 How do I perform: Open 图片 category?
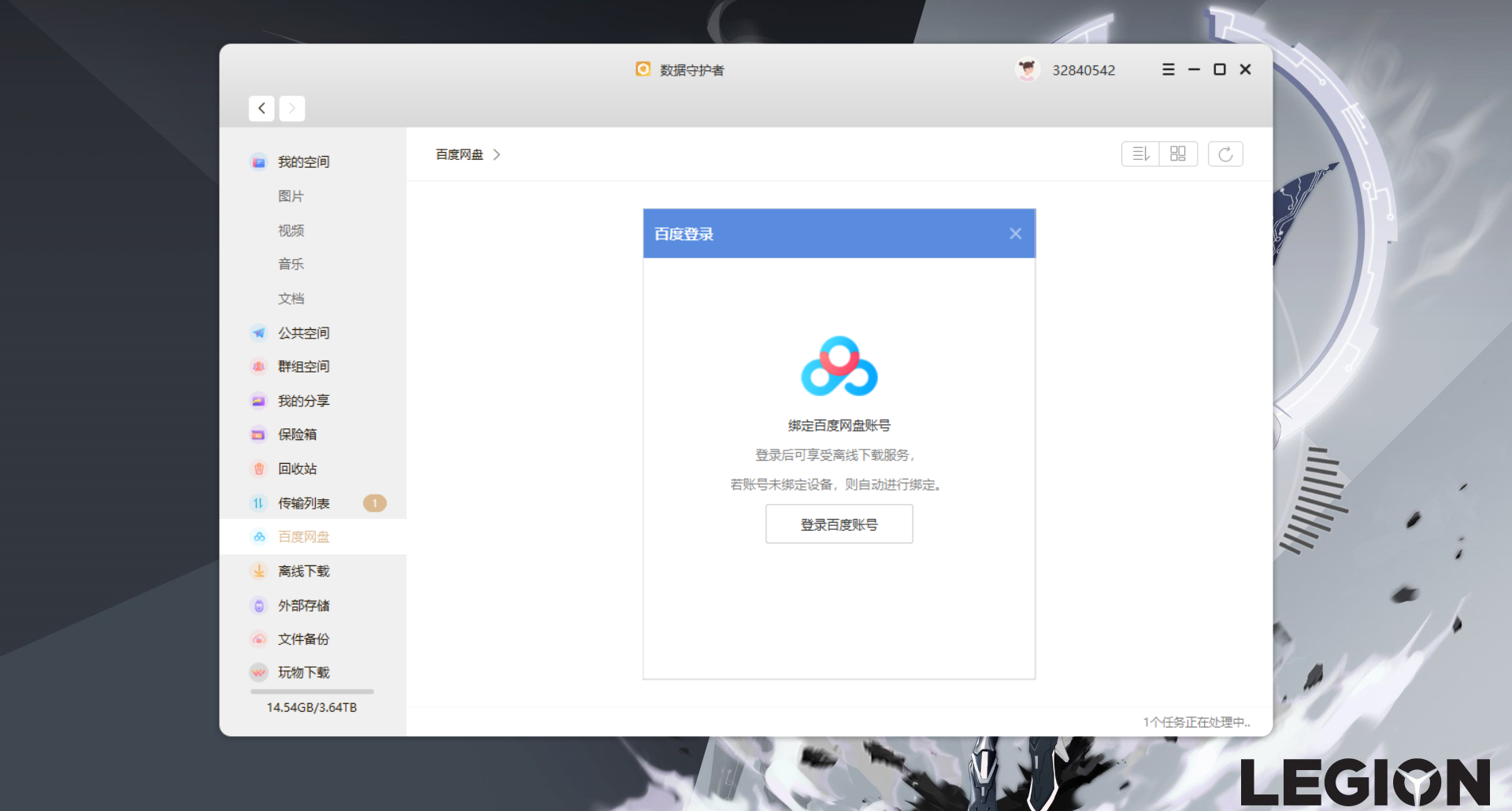pyautogui.click(x=291, y=197)
